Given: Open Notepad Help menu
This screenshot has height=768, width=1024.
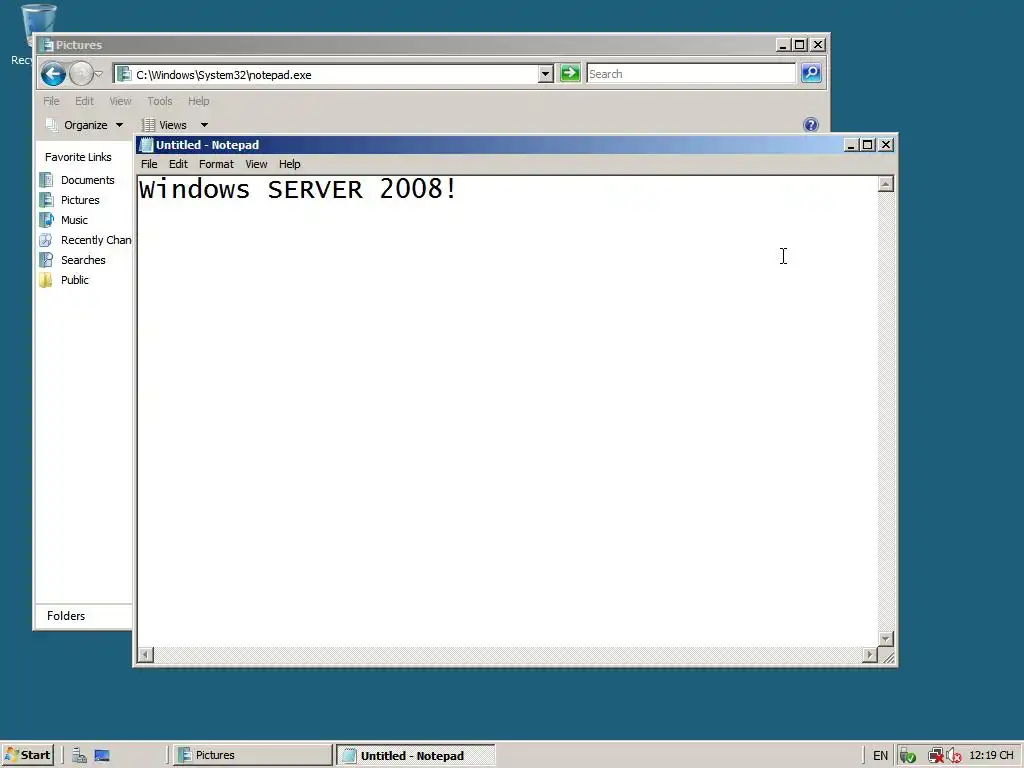Looking at the screenshot, I should click(289, 164).
